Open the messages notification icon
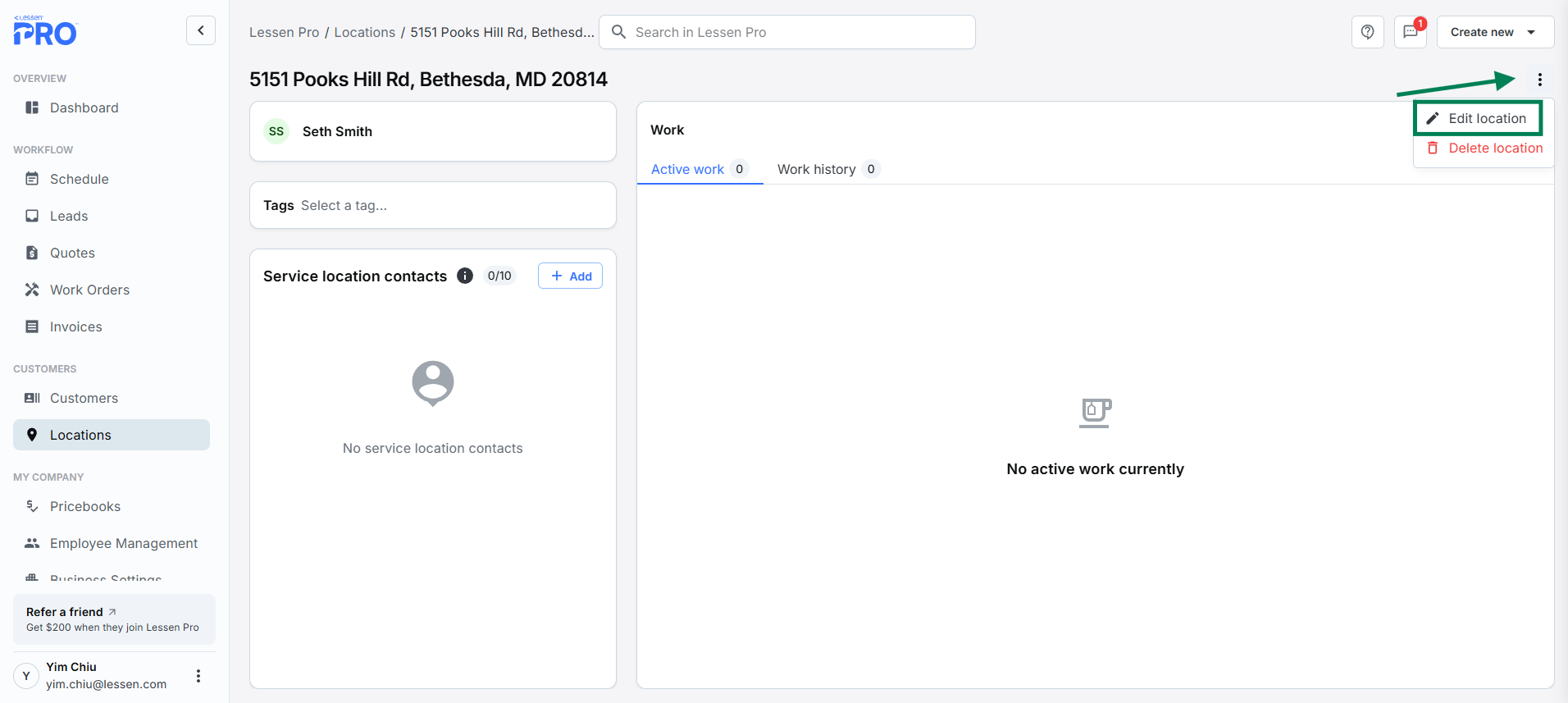This screenshot has width=1568, height=703. tap(1411, 32)
